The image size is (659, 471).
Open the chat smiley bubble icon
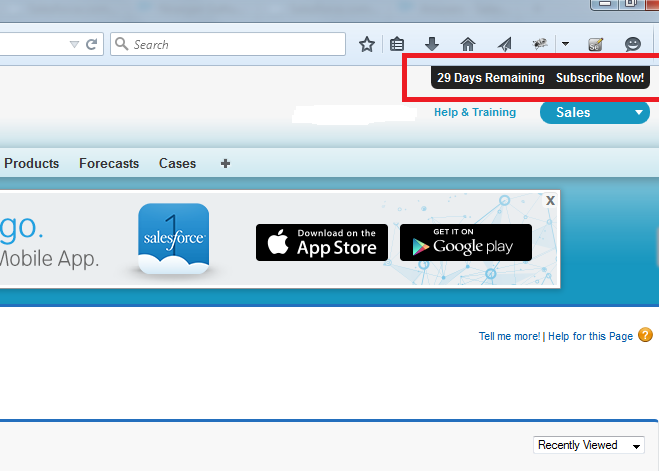click(x=633, y=44)
